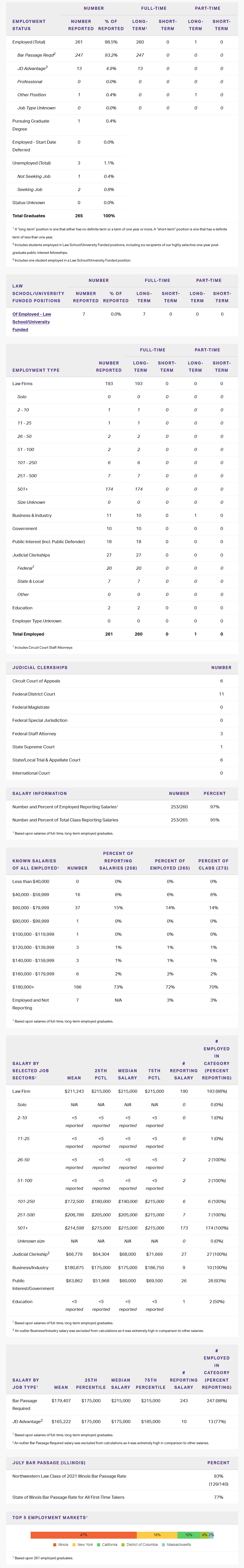The image size is (244, 1568).
Task: Select the July Bar Passage (Illinois) heading
Action: click(x=49, y=1462)
